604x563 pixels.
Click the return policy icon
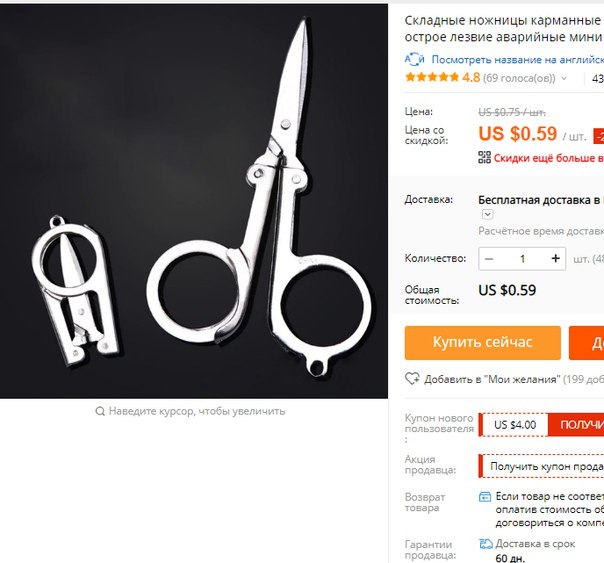(x=485, y=496)
